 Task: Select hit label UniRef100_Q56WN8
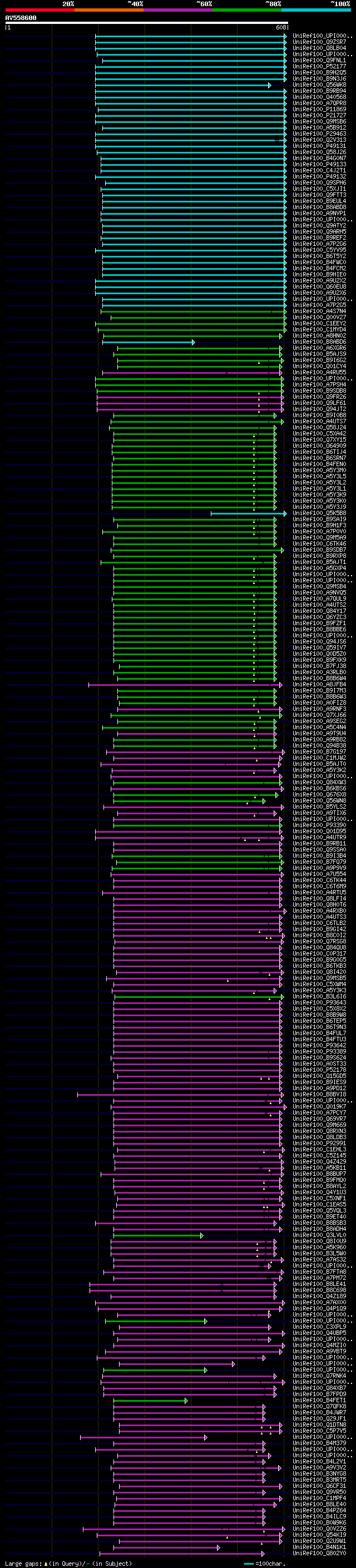coord(319,801)
